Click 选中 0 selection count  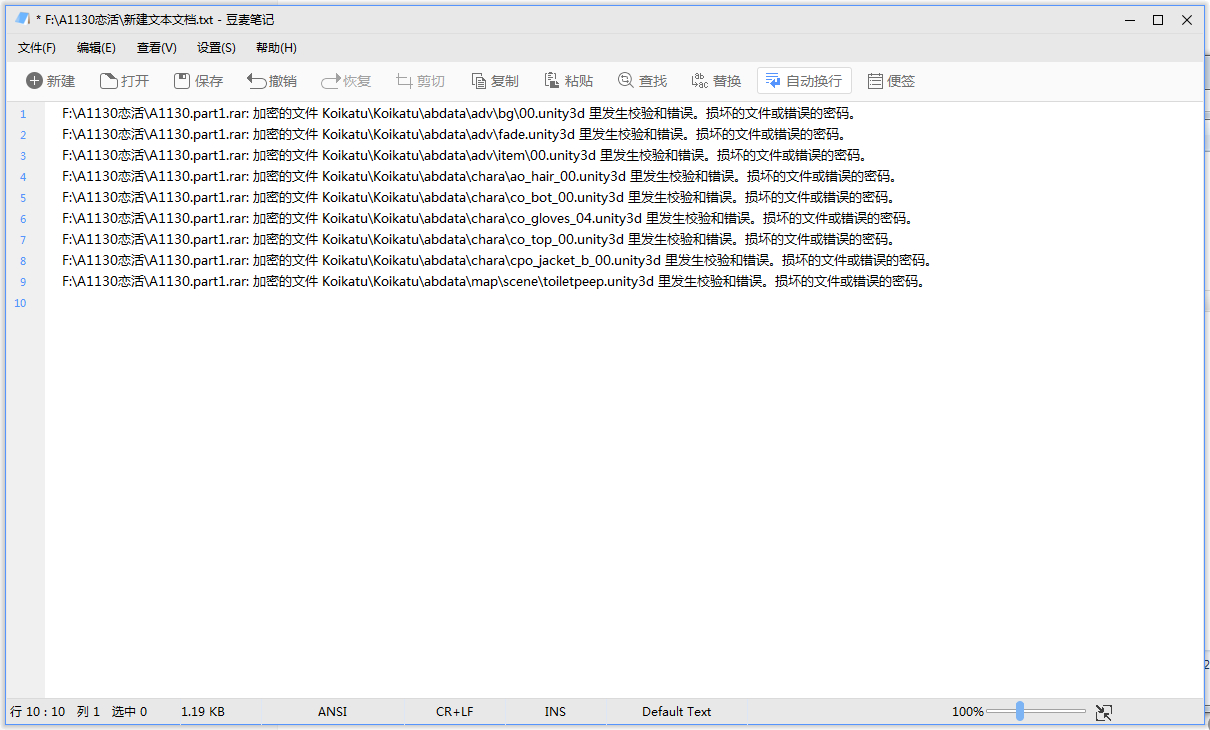[x=129, y=712]
